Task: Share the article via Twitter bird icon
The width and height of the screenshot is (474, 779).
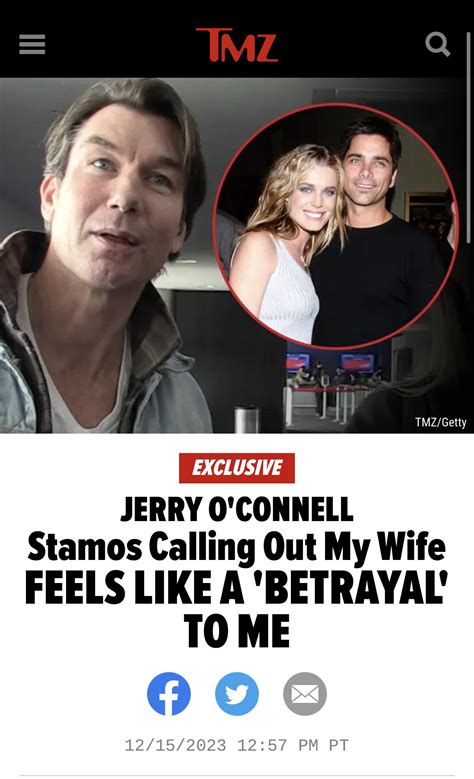Action: 237,694
